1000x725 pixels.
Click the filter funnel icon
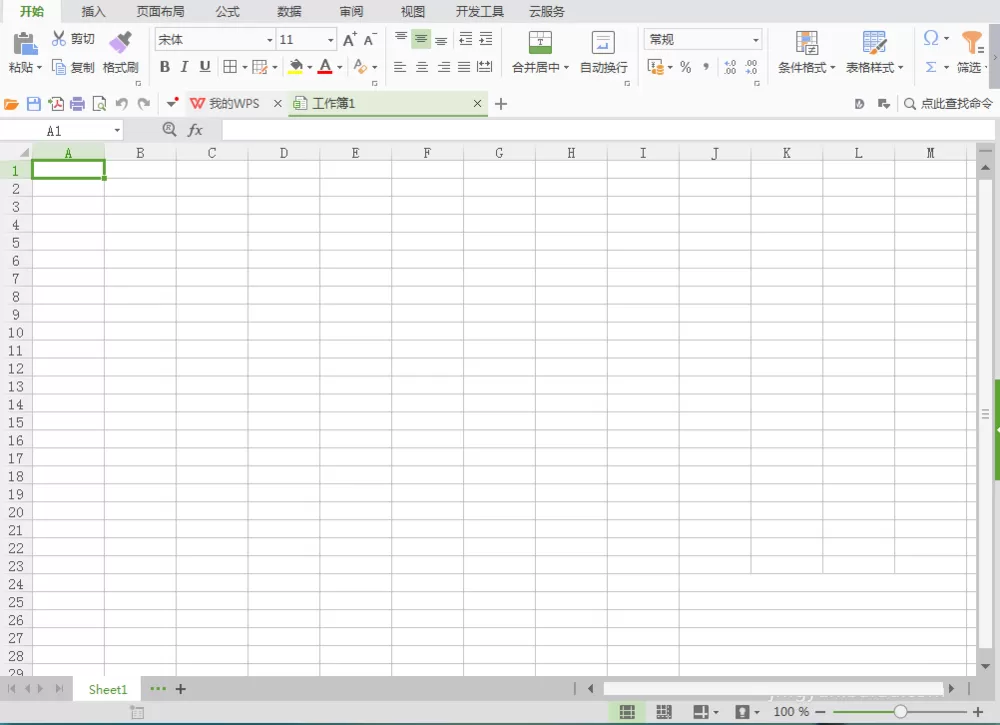click(x=972, y=43)
